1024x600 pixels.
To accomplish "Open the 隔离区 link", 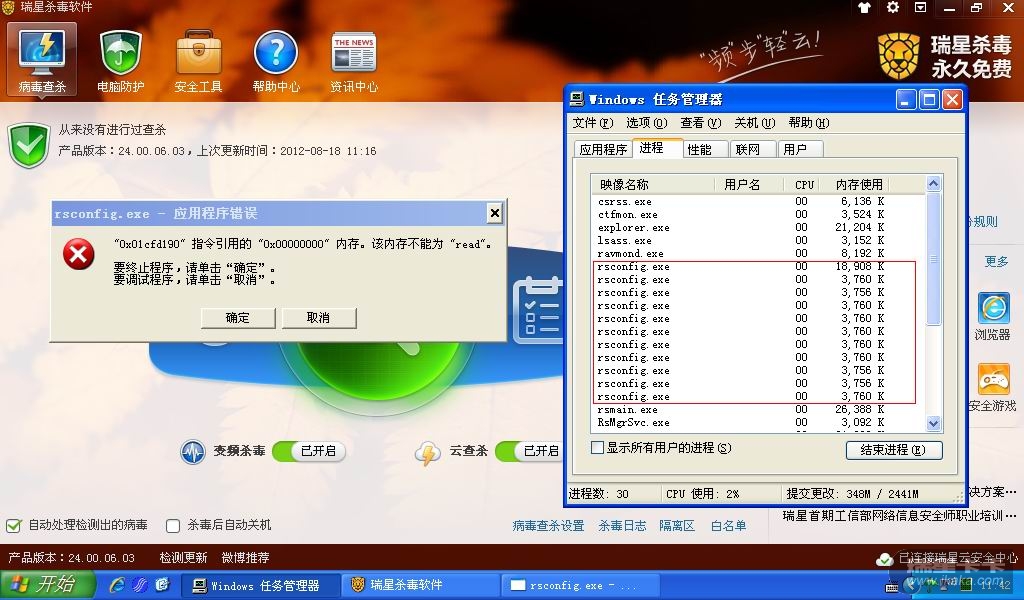I will 677,526.
